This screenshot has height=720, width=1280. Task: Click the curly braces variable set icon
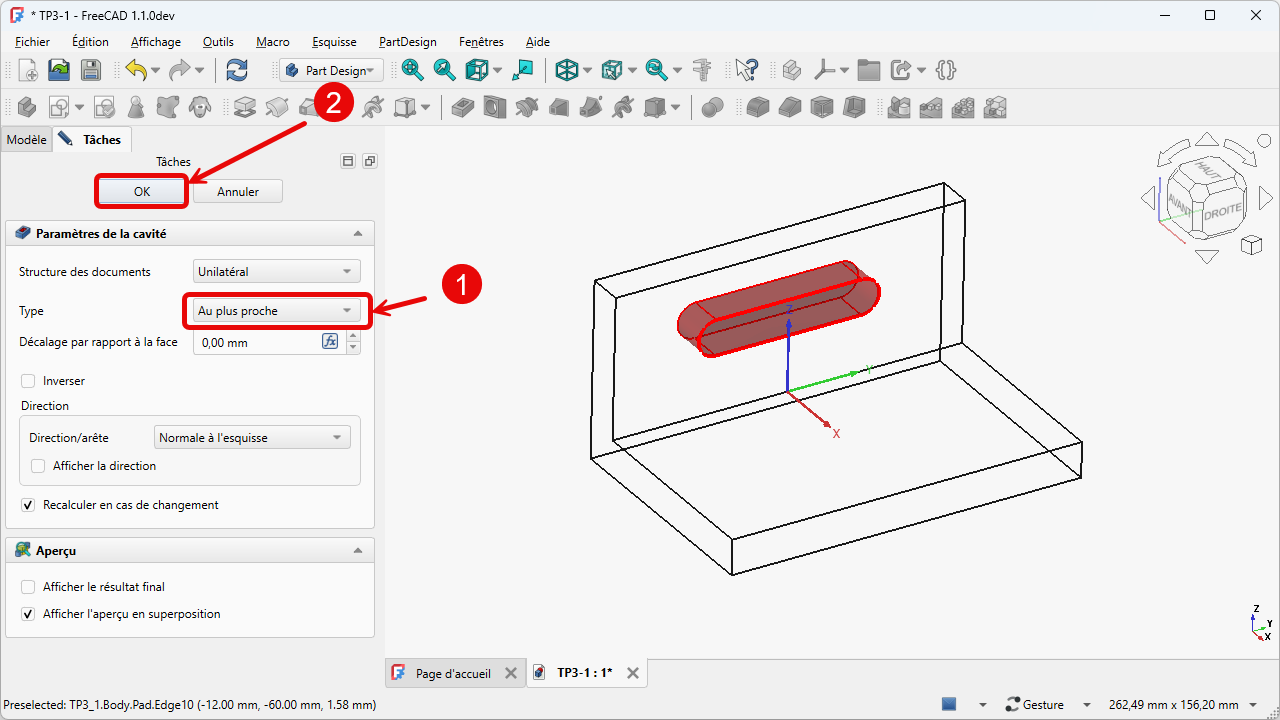[x=946, y=70]
